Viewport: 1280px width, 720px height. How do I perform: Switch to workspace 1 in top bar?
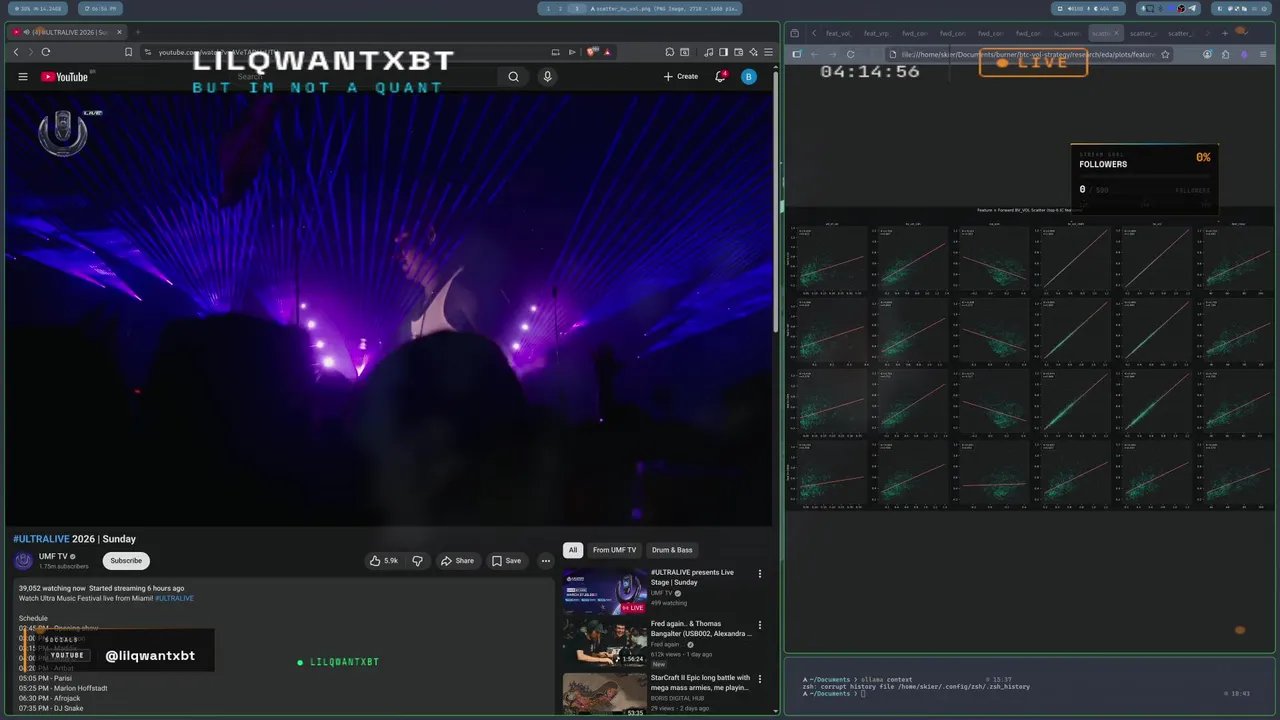click(x=548, y=8)
